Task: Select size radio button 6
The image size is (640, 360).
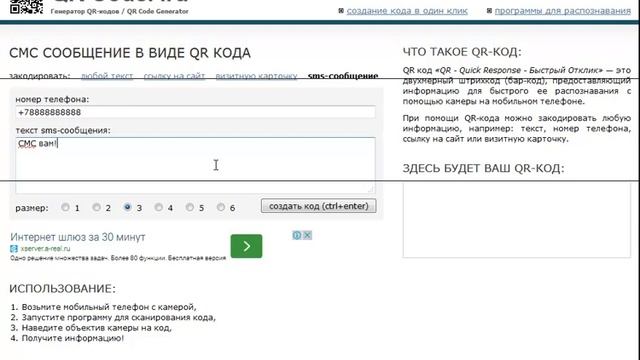Action: (x=220, y=207)
